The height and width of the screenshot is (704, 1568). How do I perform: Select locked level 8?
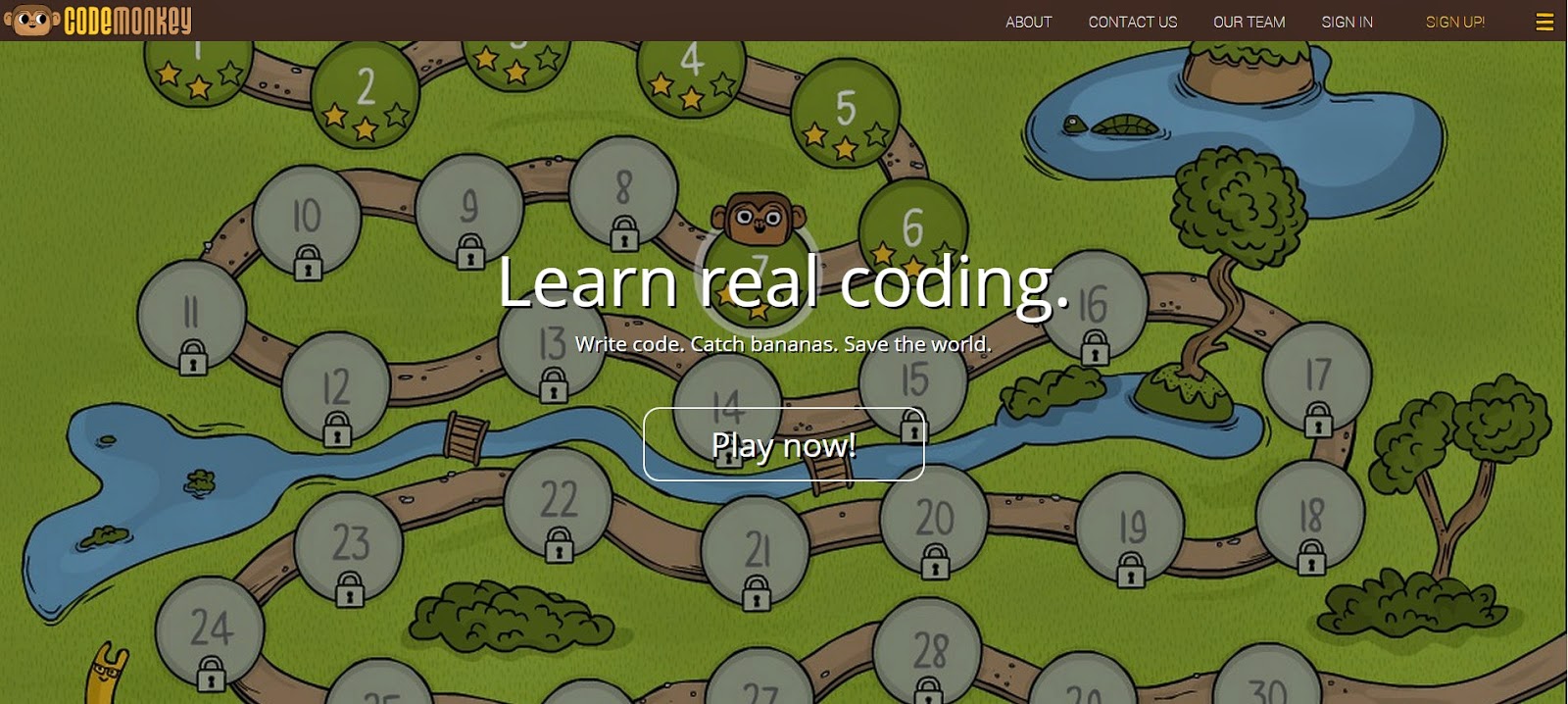[623, 192]
